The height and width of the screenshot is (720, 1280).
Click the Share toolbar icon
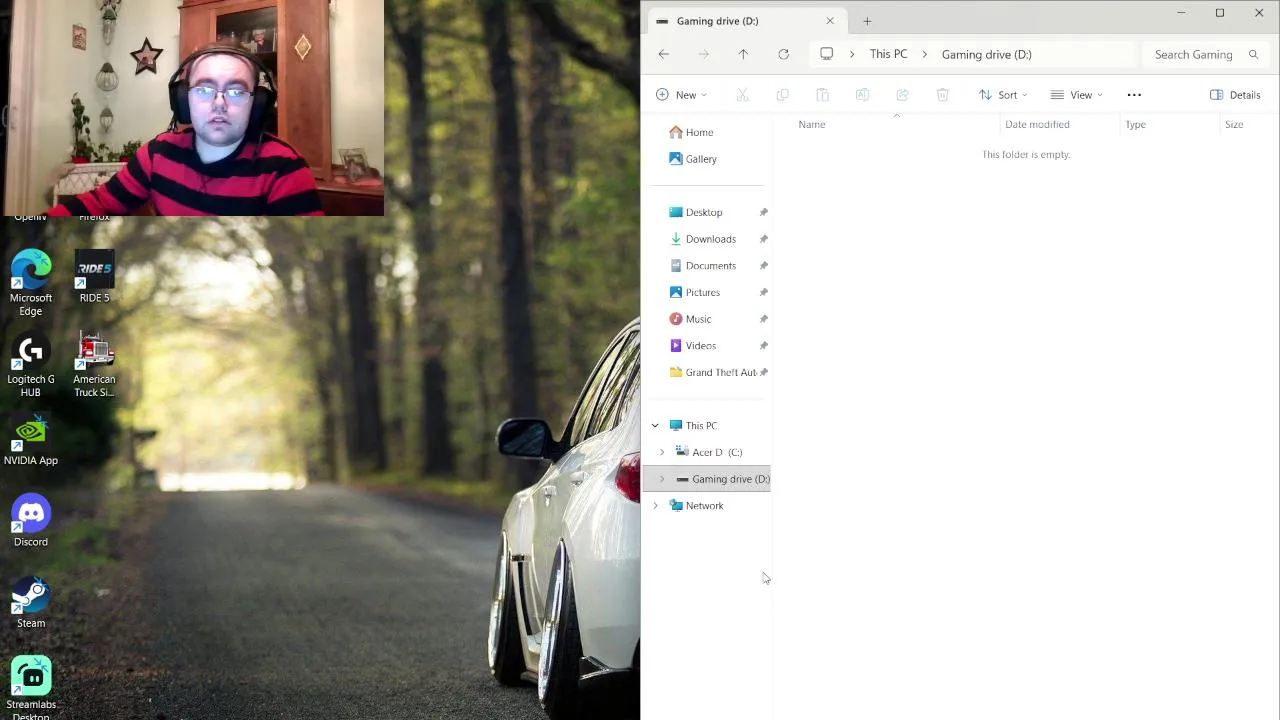(902, 95)
